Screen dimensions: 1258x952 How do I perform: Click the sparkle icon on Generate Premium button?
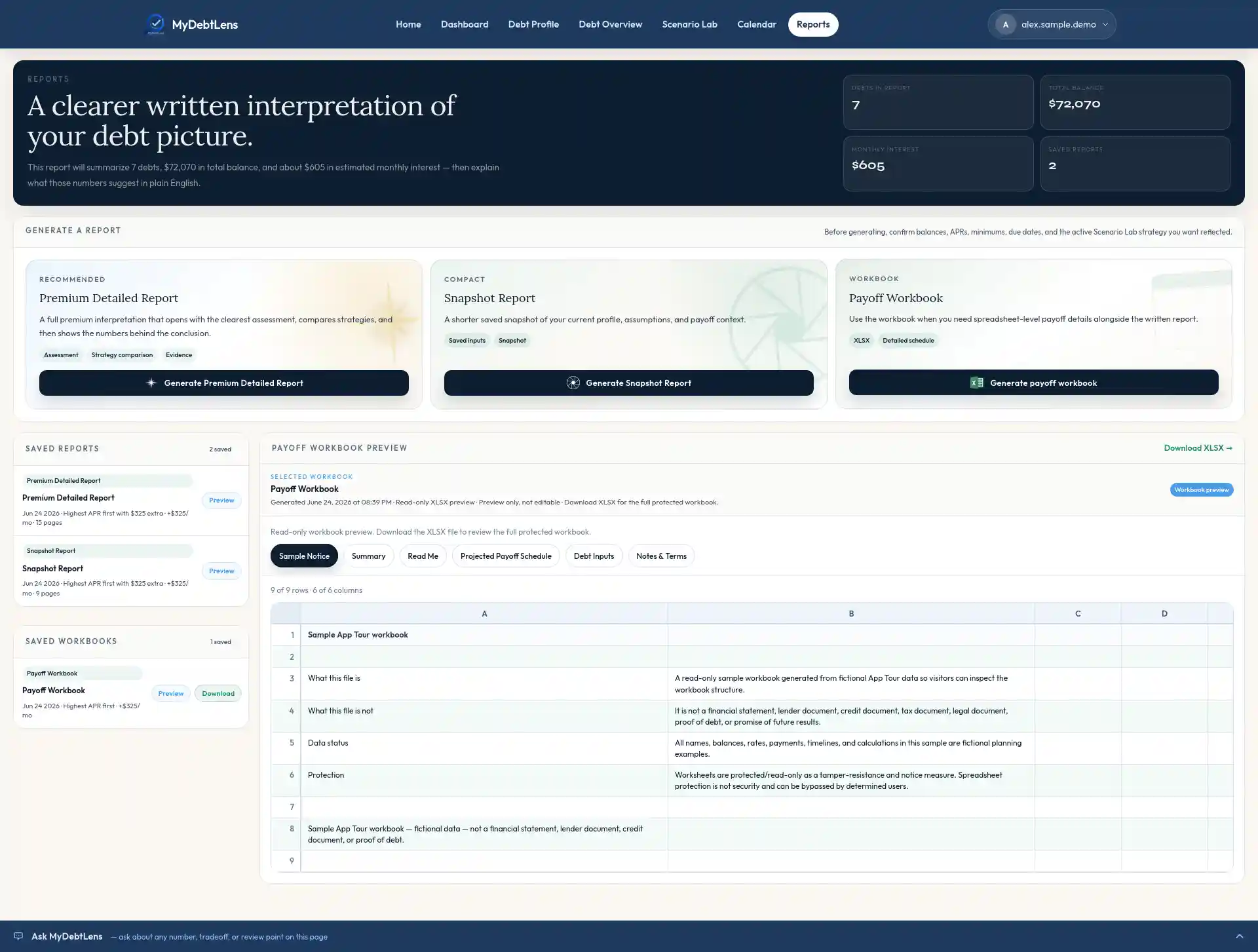151,383
